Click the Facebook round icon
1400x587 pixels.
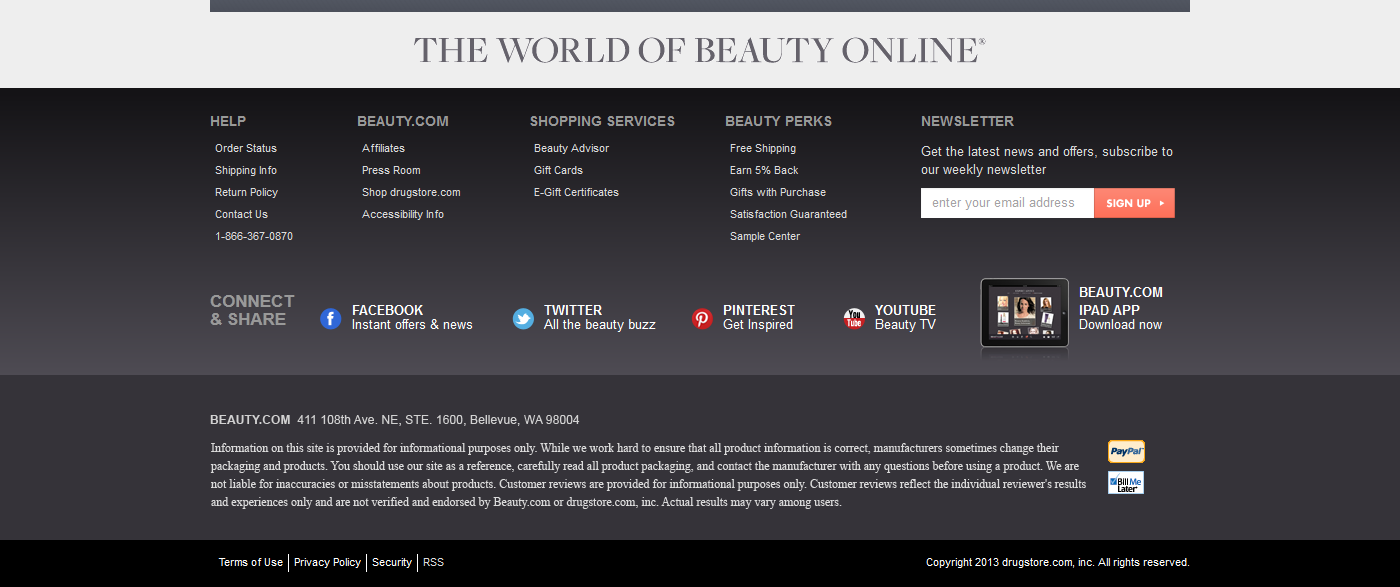click(331, 319)
